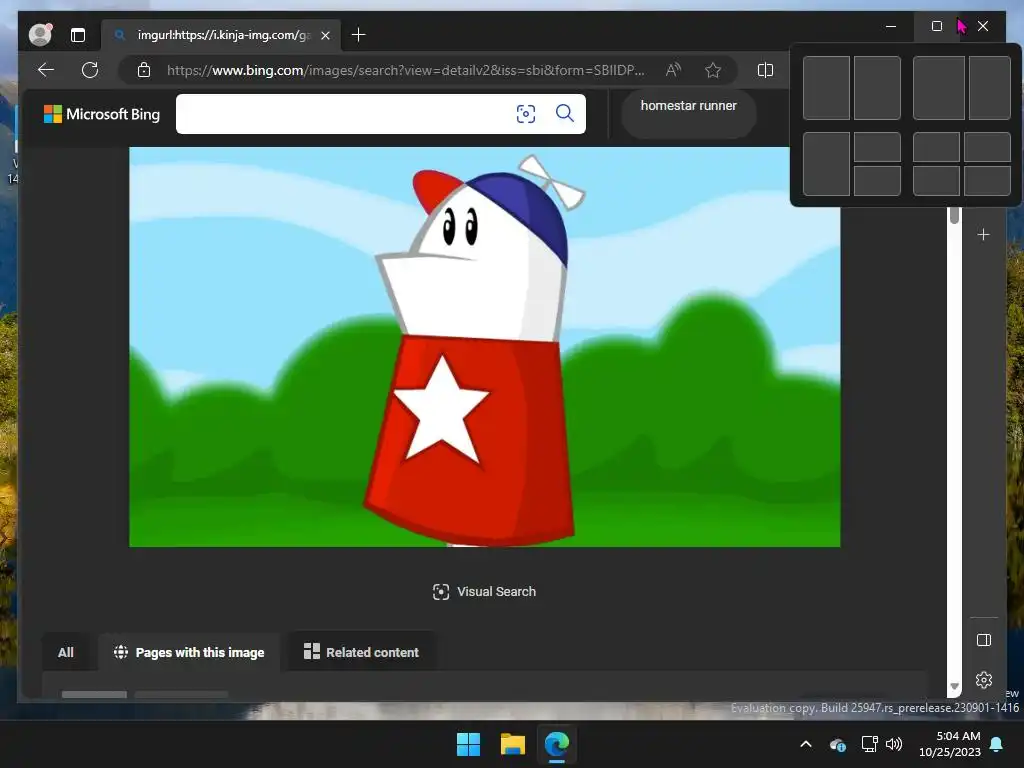Open the tab actions menu icon
The width and height of the screenshot is (1024, 768).
click(78, 35)
